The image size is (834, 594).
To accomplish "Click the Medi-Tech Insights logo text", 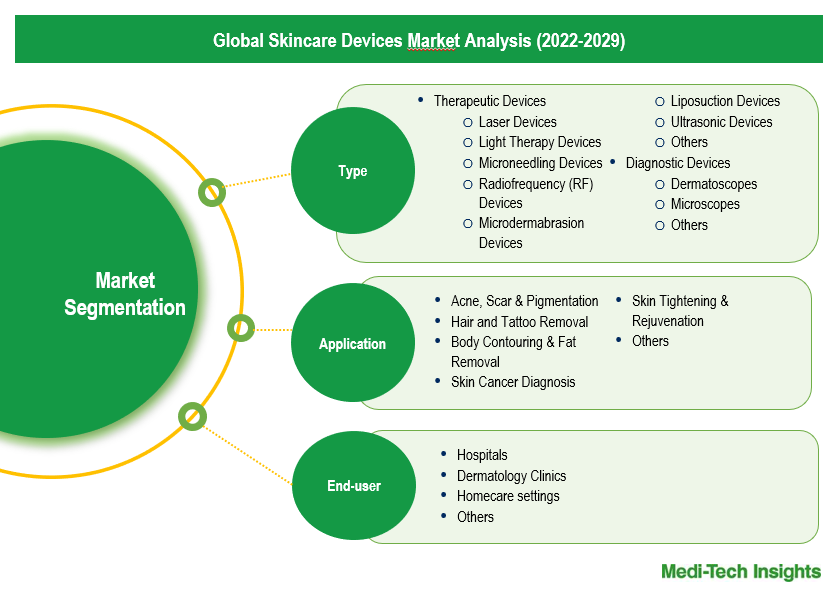I will [741, 572].
